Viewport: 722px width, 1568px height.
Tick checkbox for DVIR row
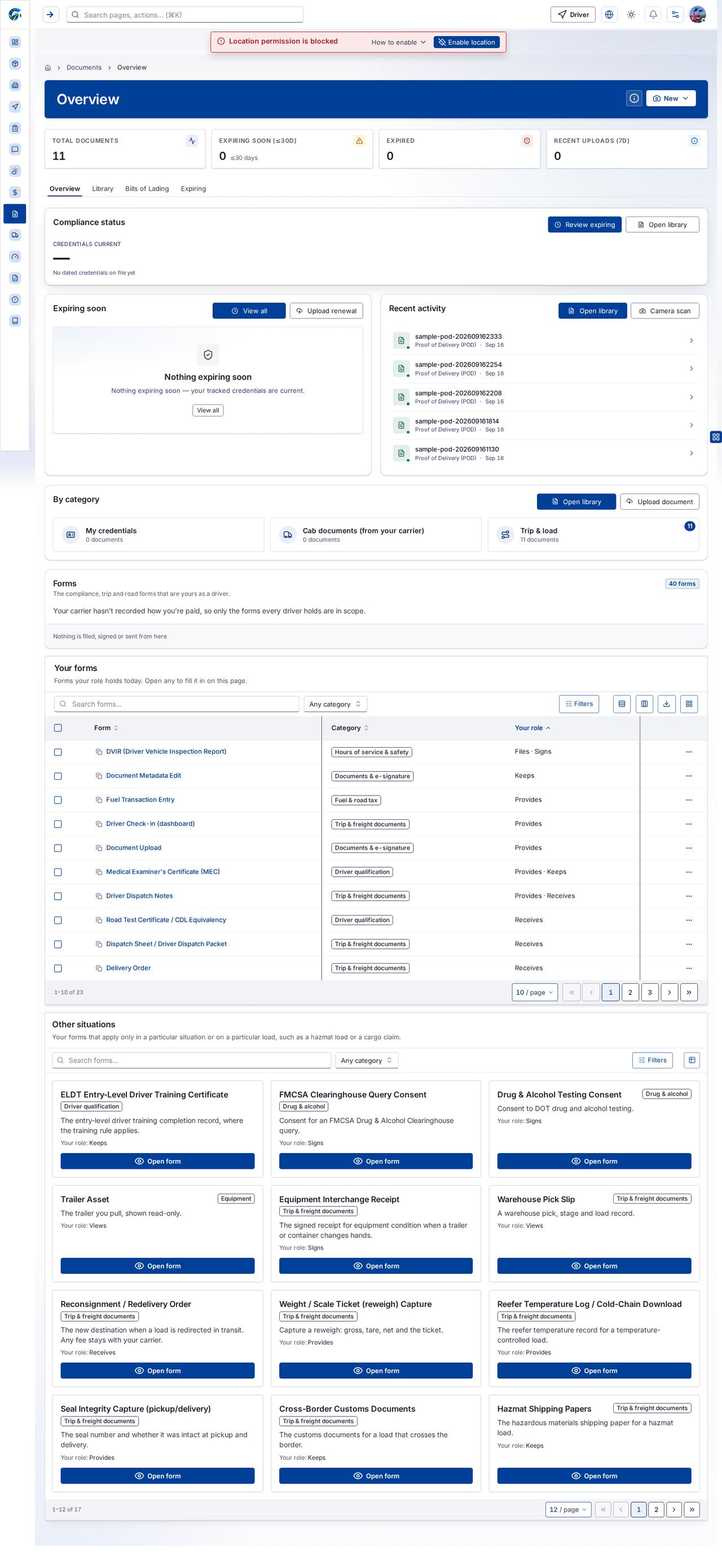click(x=58, y=752)
